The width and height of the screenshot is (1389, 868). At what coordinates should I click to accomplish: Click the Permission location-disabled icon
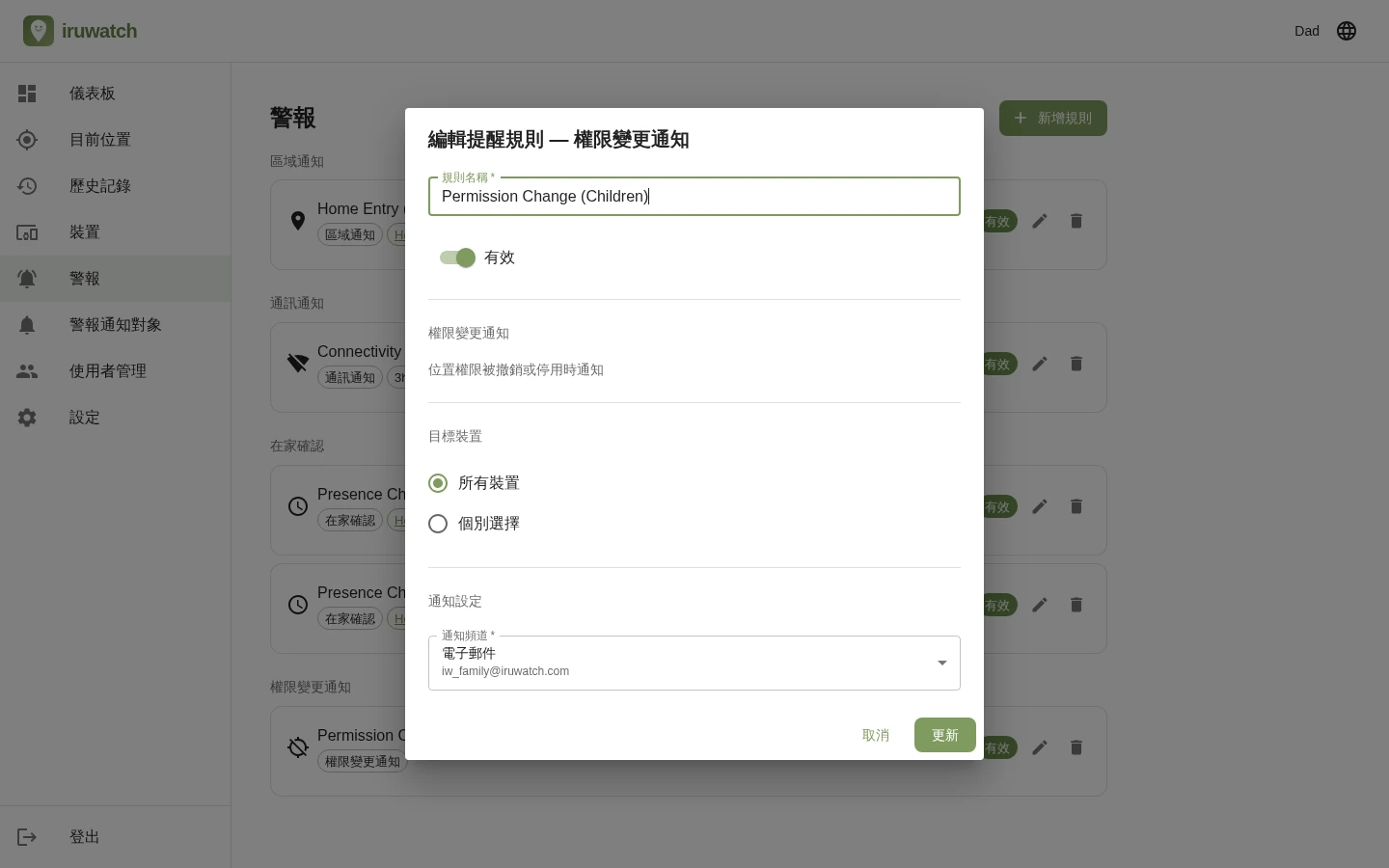pos(298,747)
